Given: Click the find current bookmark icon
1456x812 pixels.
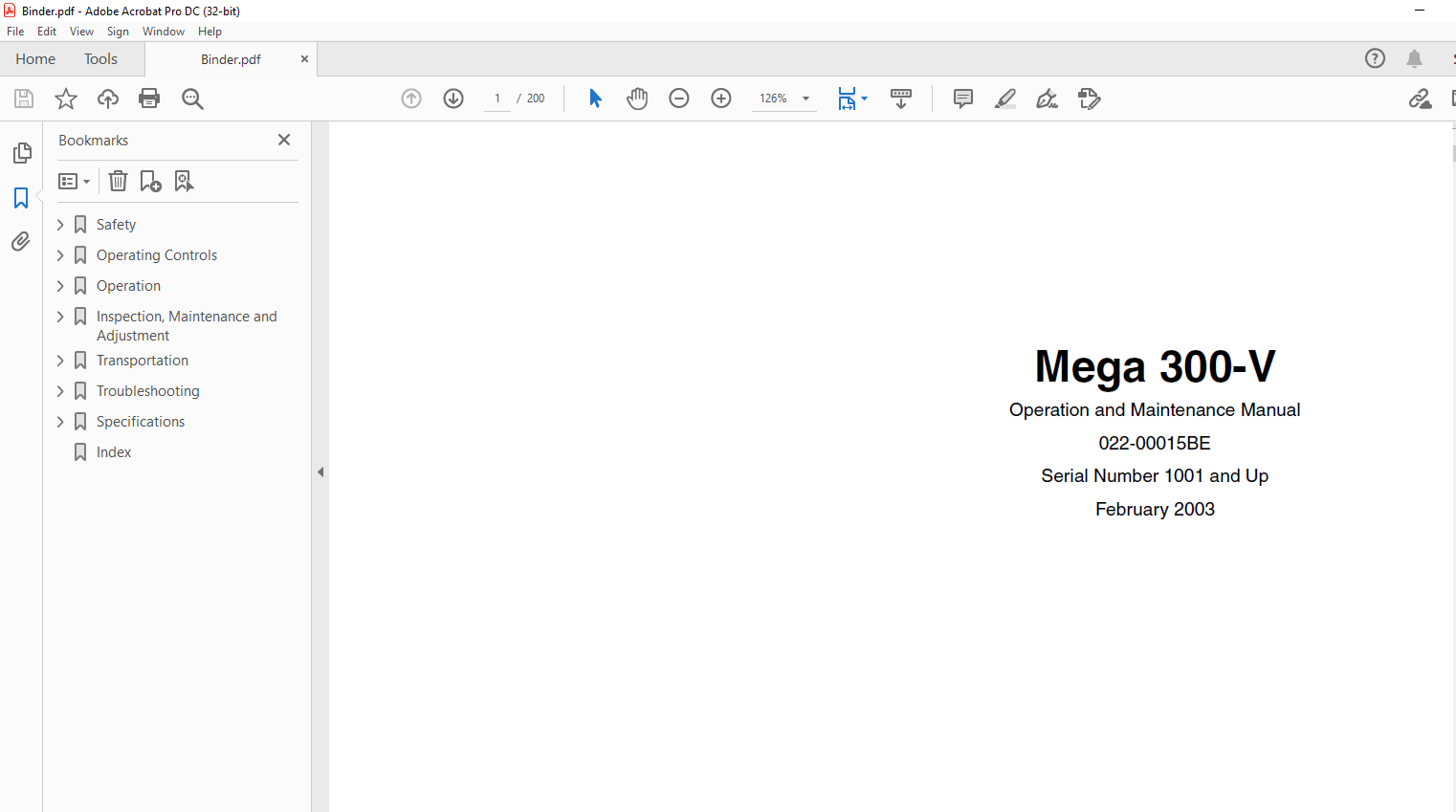Looking at the screenshot, I should (184, 181).
